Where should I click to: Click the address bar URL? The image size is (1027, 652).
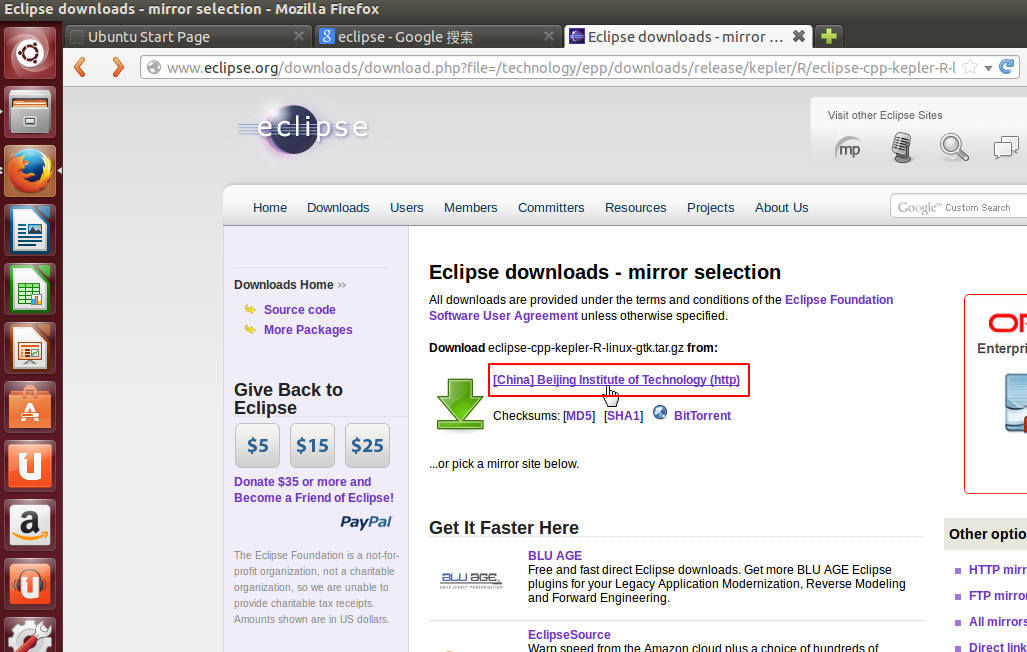click(x=561, y=67)
